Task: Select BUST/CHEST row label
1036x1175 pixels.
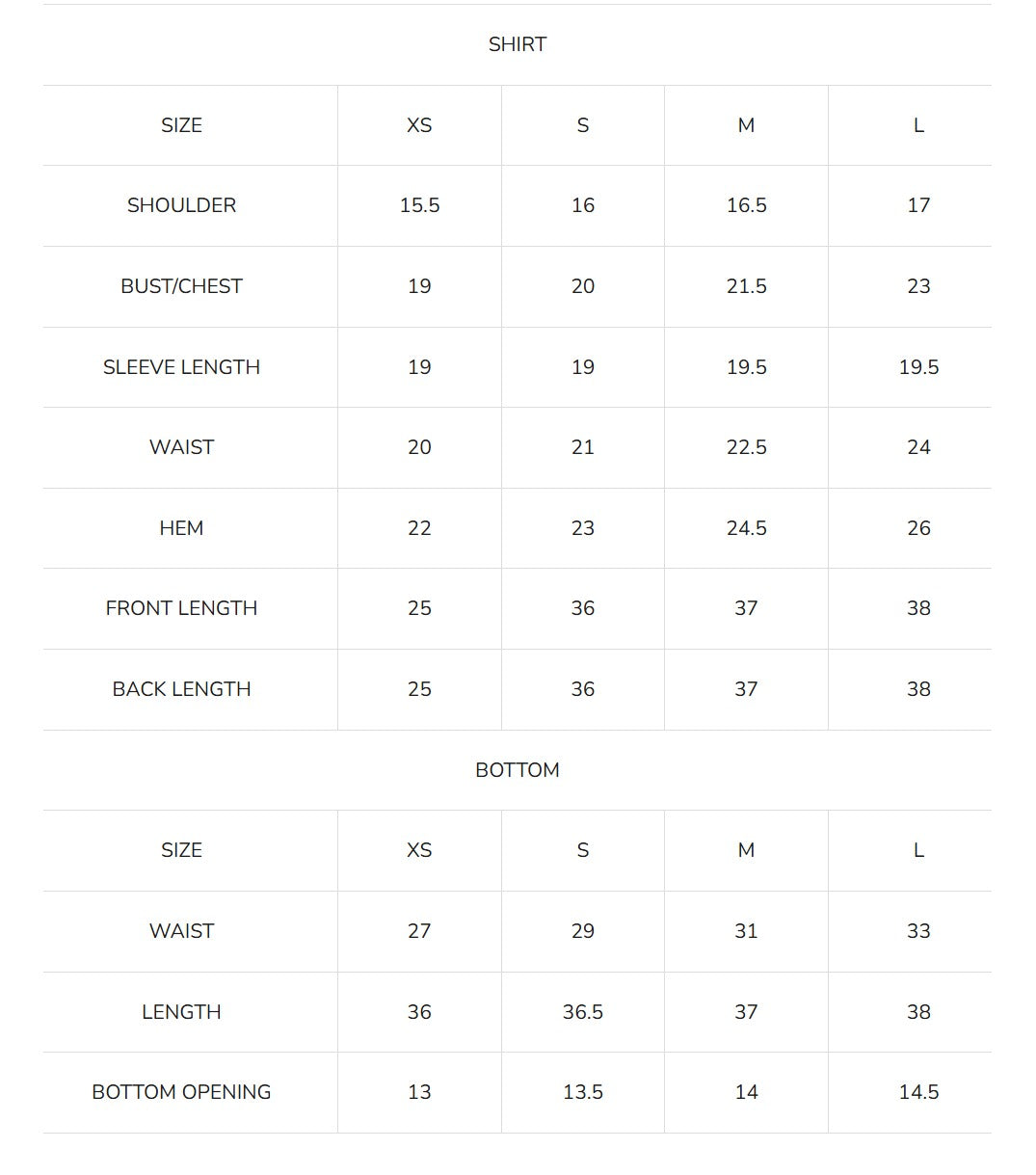Action: [181, 286]
